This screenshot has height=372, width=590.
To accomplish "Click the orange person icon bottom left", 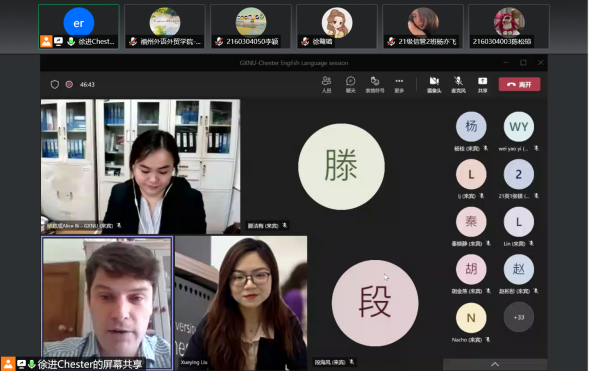I will [x=8, y=364].
